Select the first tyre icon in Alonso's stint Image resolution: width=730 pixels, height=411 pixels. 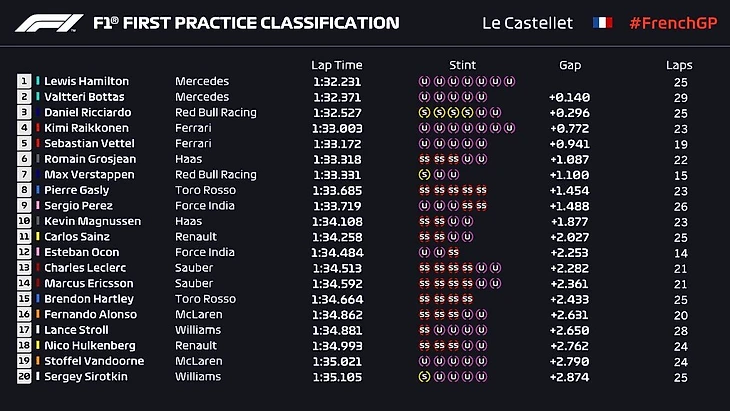424,315
